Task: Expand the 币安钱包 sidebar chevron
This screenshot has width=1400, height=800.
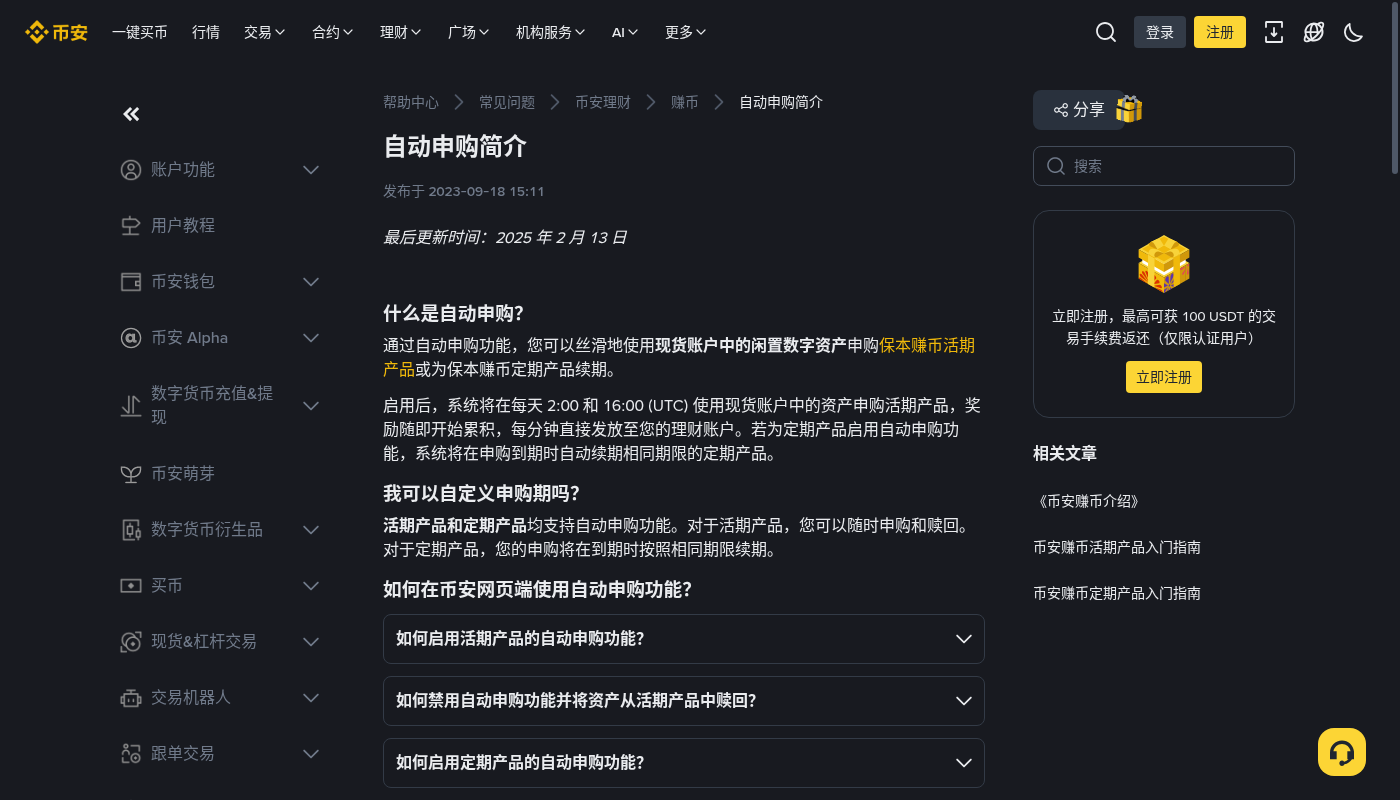Action: (311, 282)
